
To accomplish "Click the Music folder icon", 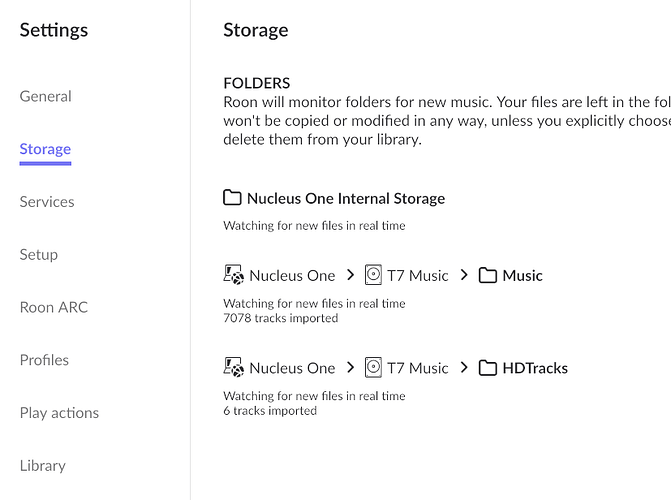I will coord(488,275).
